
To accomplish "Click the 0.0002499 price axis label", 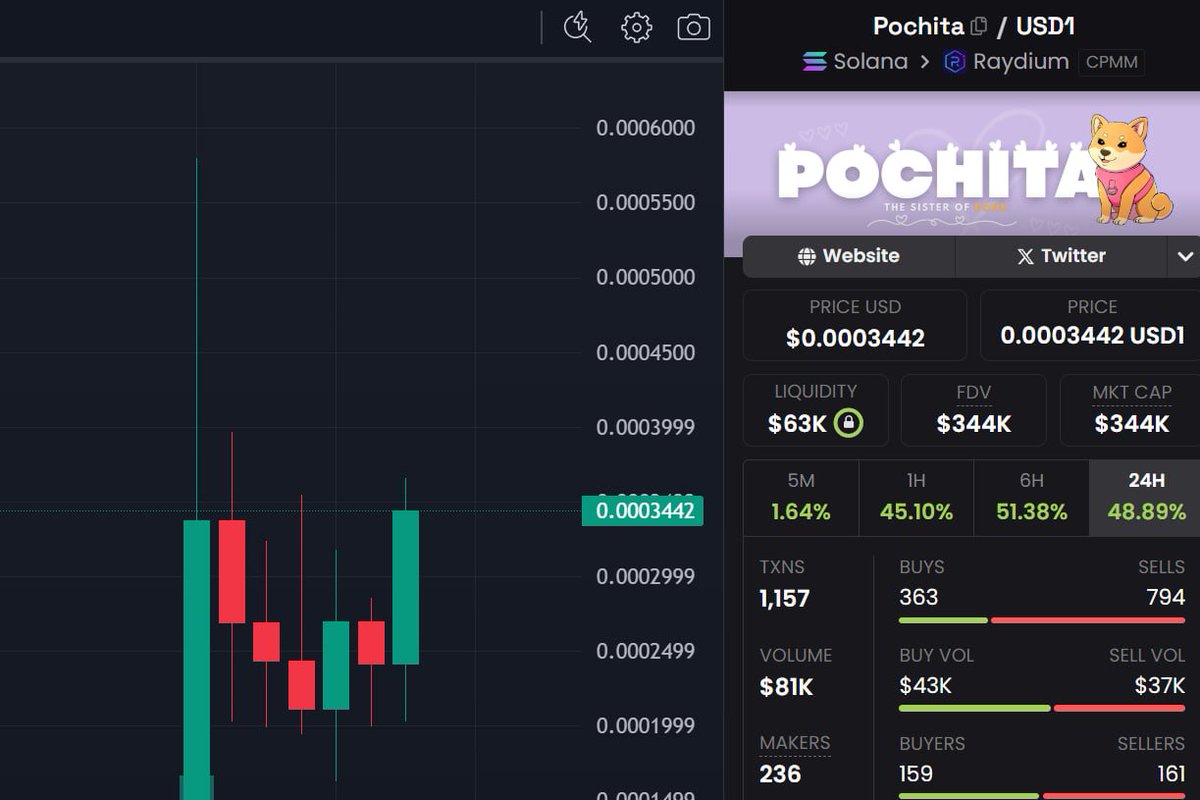I will click(645, 651).
